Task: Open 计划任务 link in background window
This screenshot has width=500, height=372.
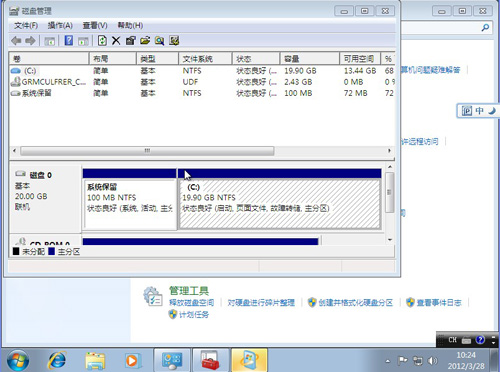Action: 194,314
